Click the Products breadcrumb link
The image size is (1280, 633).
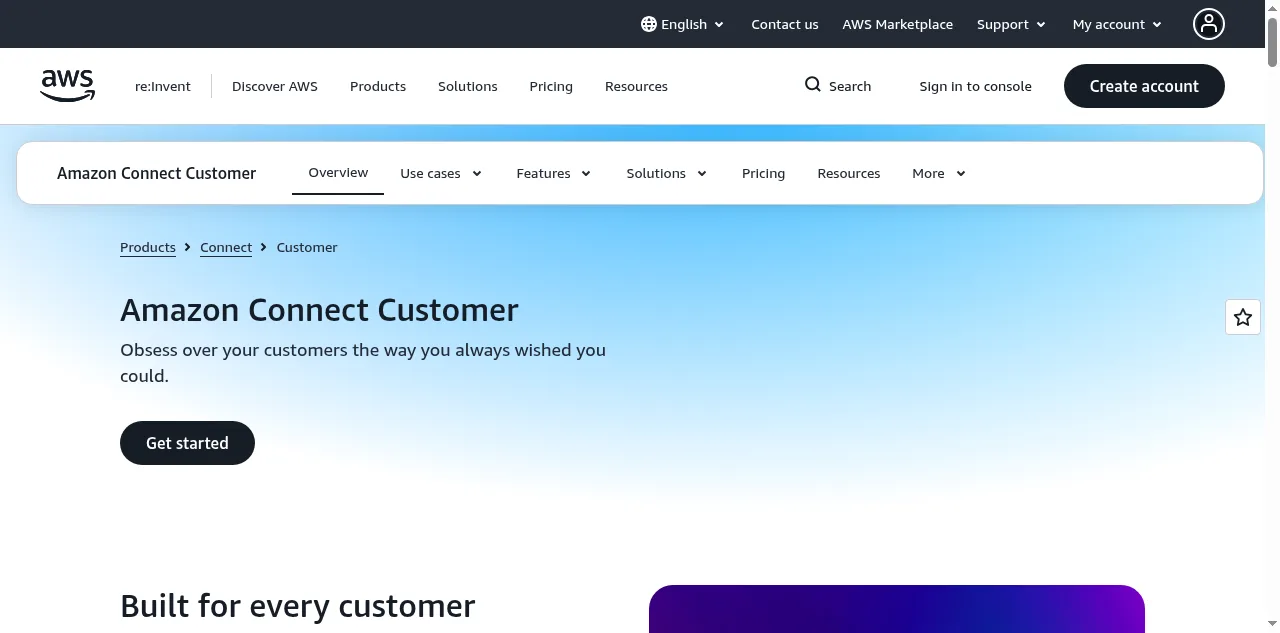pyautogui.click(x=148, y=247)
